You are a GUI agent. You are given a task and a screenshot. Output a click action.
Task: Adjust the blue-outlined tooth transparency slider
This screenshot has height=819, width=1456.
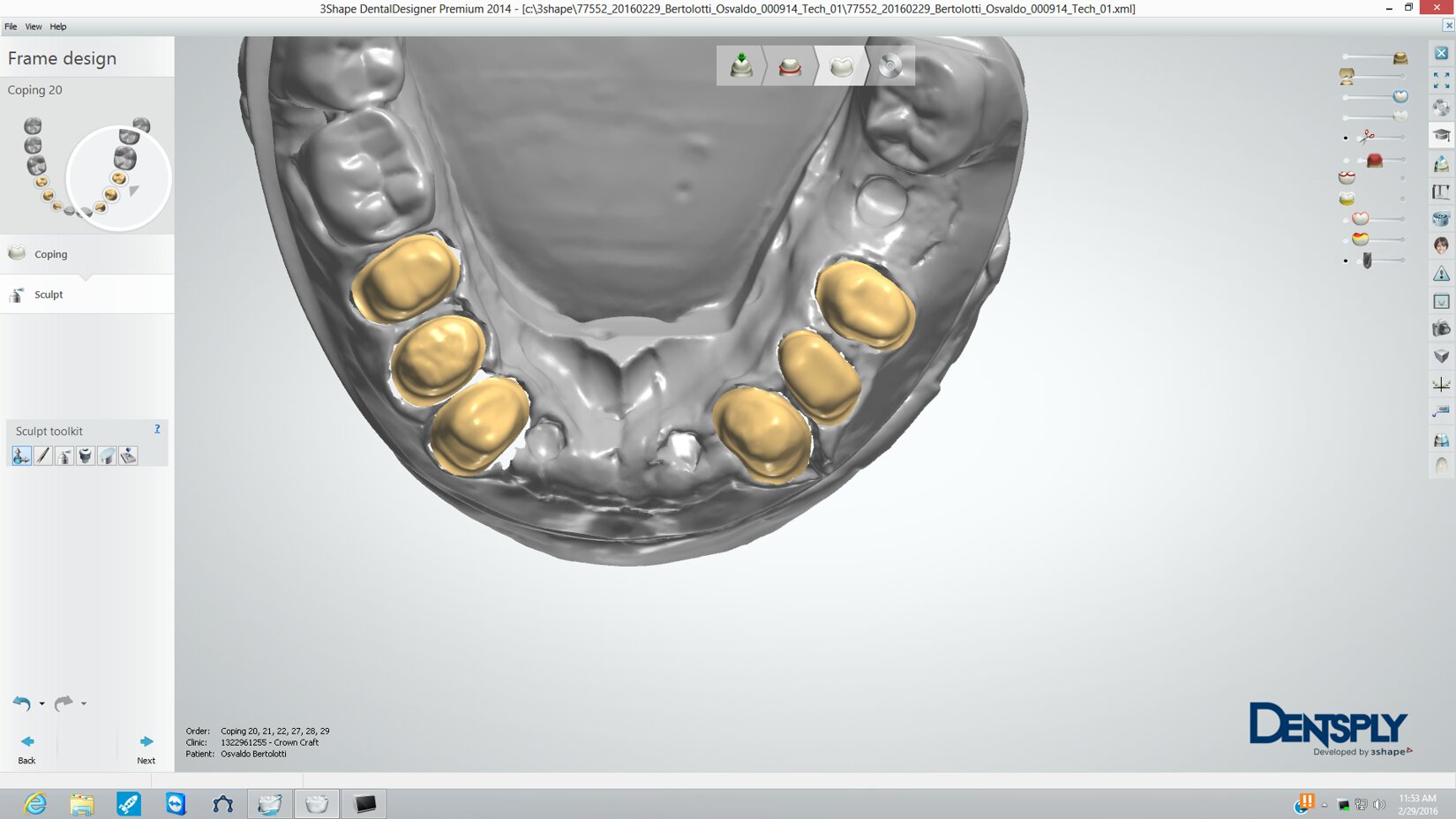click(1400, 96)
